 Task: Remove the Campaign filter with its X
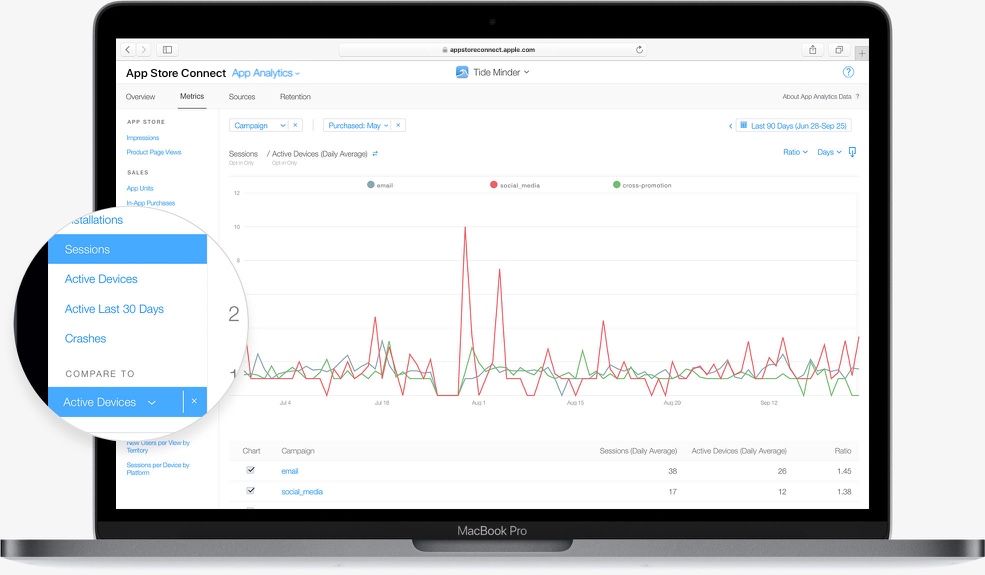point(295,126)
